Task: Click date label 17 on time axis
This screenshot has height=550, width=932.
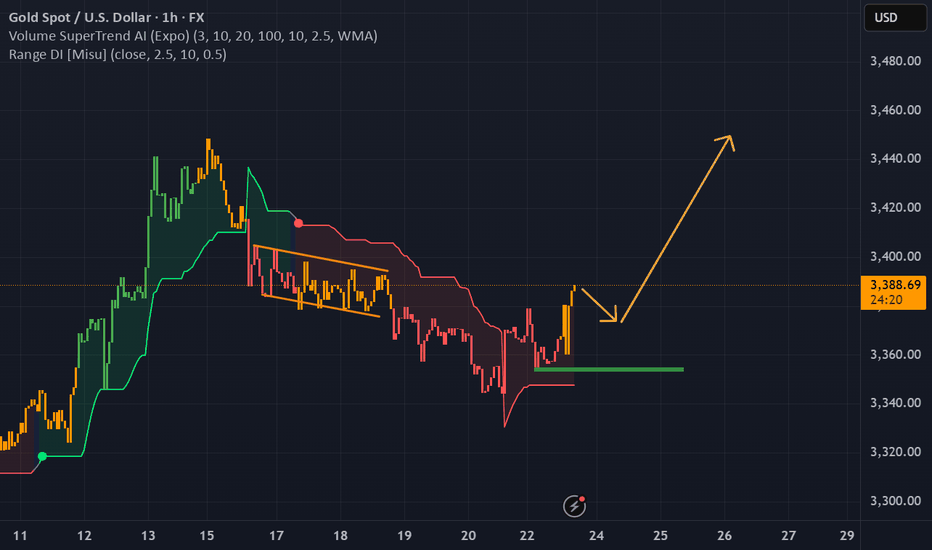Action: point(276,536)
